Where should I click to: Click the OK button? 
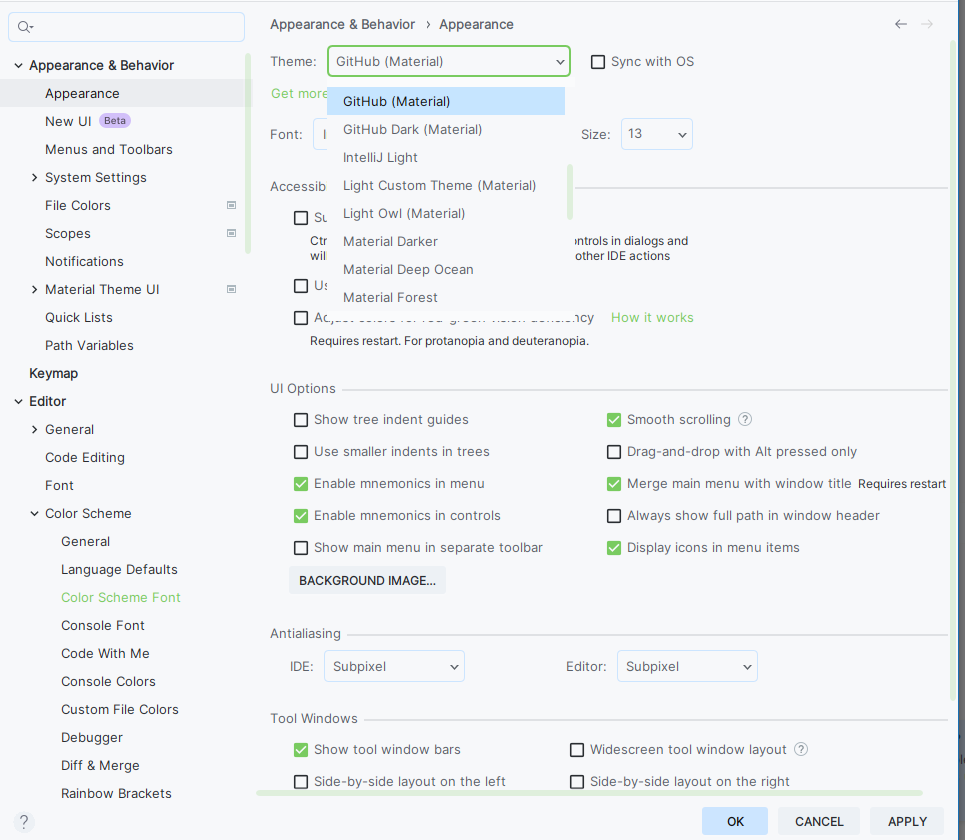coord(735,822)
